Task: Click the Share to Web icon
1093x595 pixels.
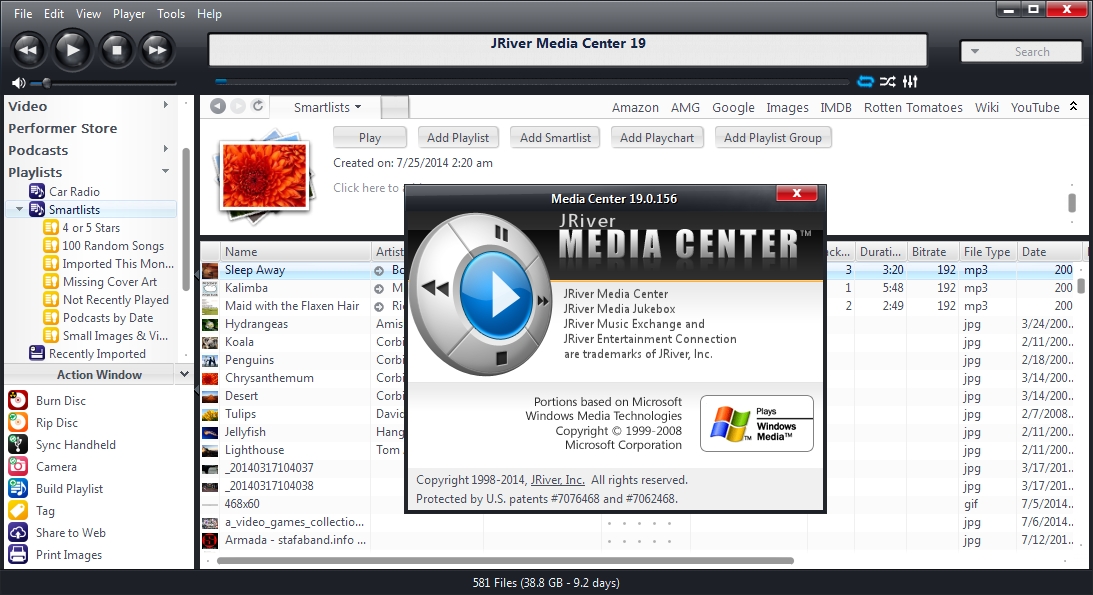Action: pyautogui.click(x=17, y=532)
